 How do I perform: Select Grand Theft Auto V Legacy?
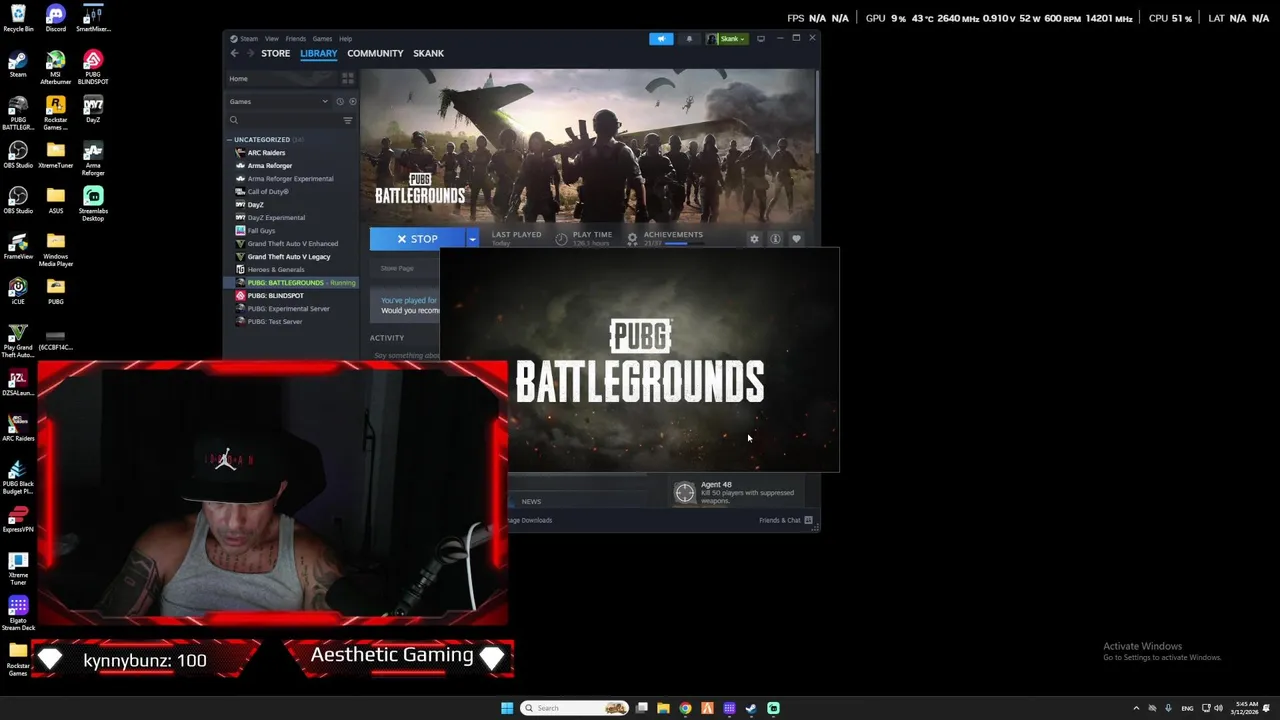pos(291,257)
